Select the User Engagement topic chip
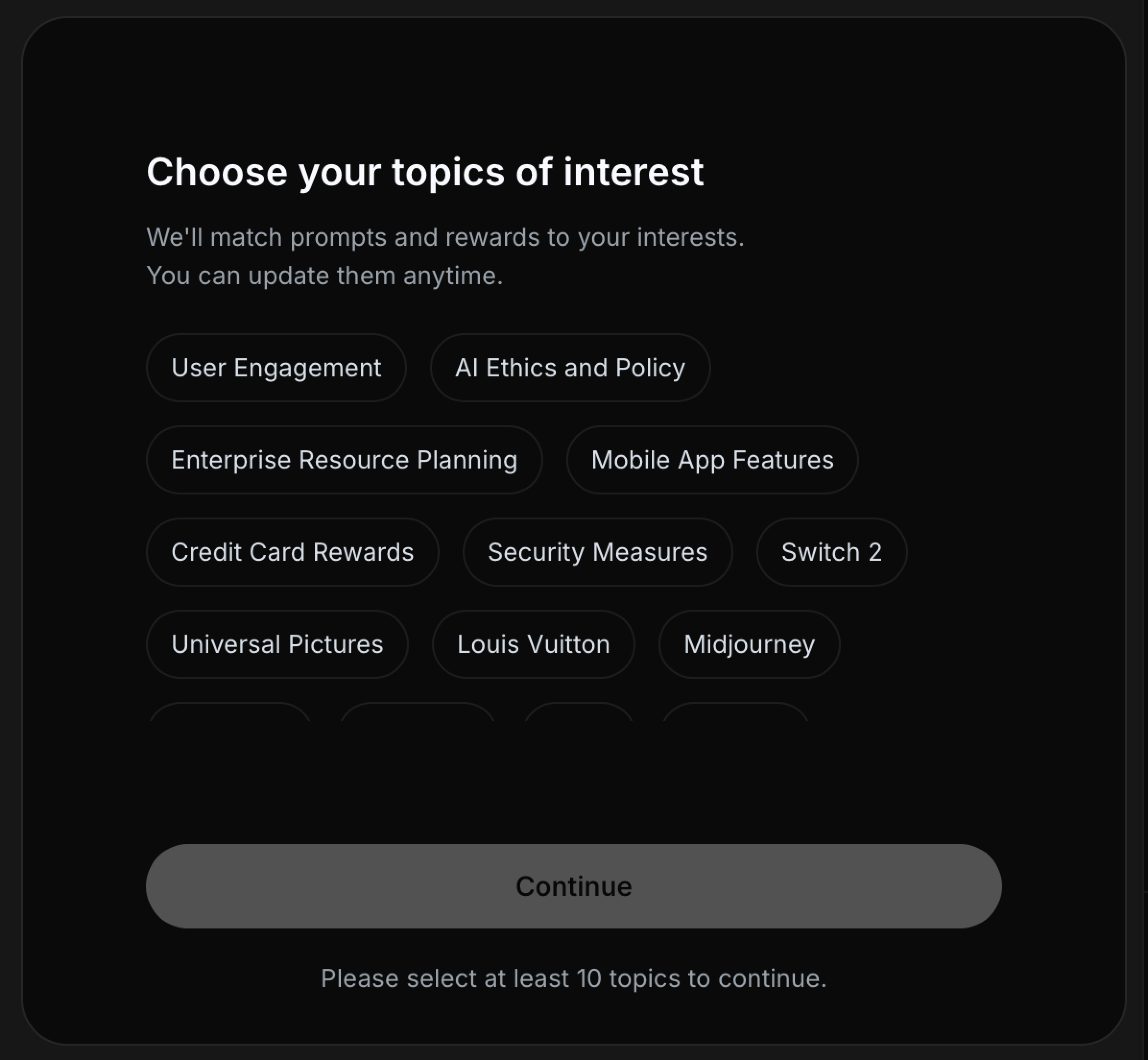This screenshot has height=1060, width=1148. [x=276, y=368]
